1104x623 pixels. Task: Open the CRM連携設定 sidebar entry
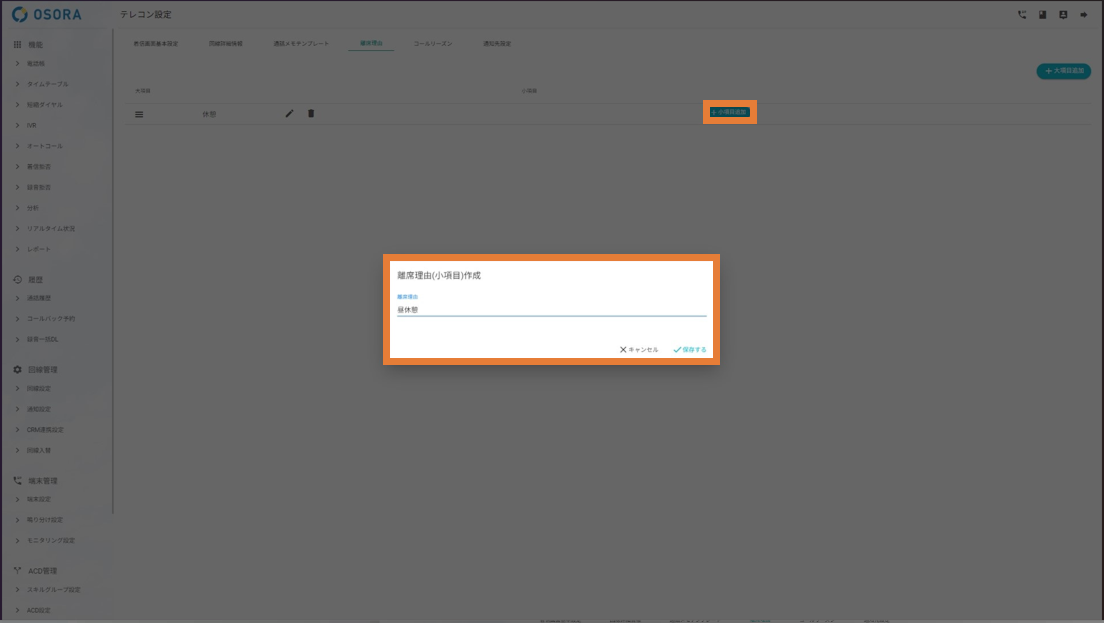click(x=45, y=430)
